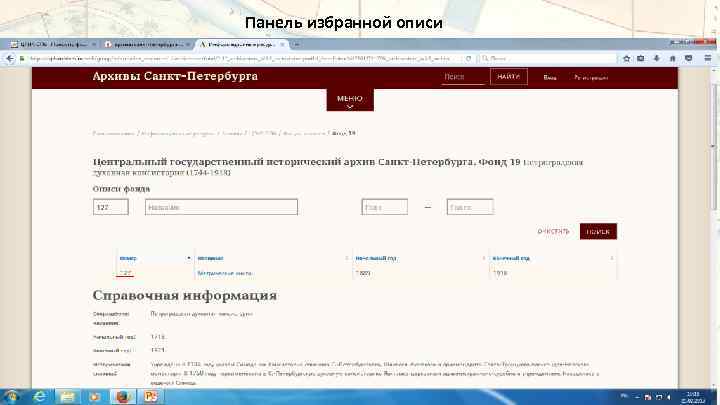Click the Pocket shield icon in toolbar

[x=688, y=58]
